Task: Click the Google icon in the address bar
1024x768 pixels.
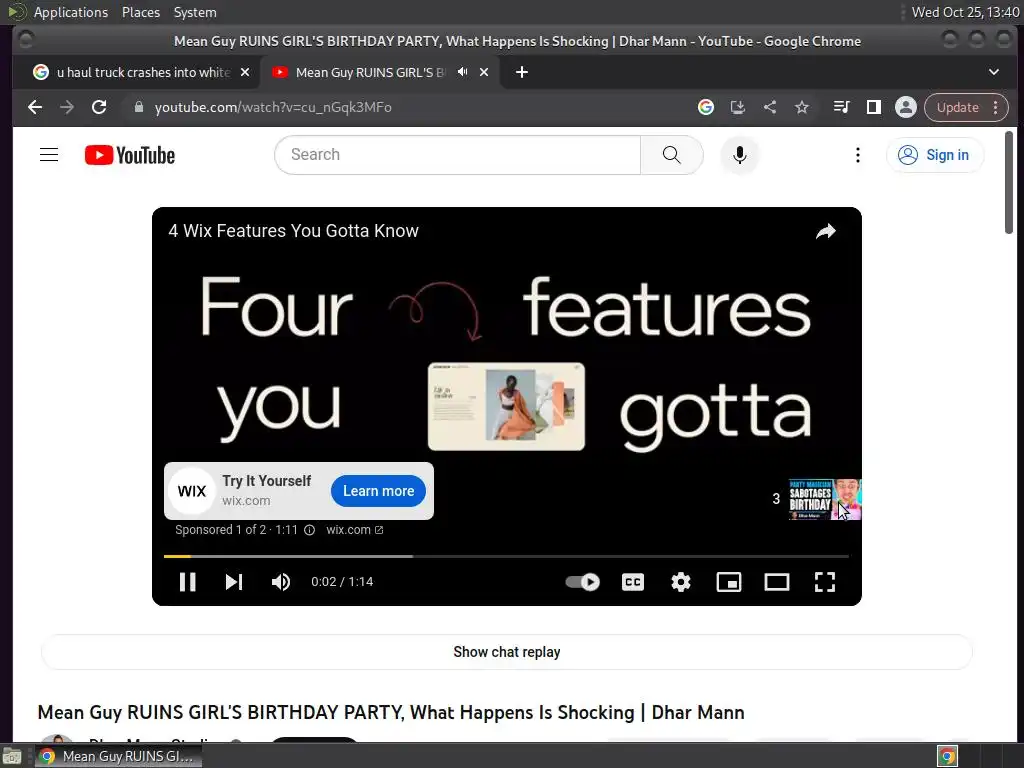Action: [x=706, y=107]
